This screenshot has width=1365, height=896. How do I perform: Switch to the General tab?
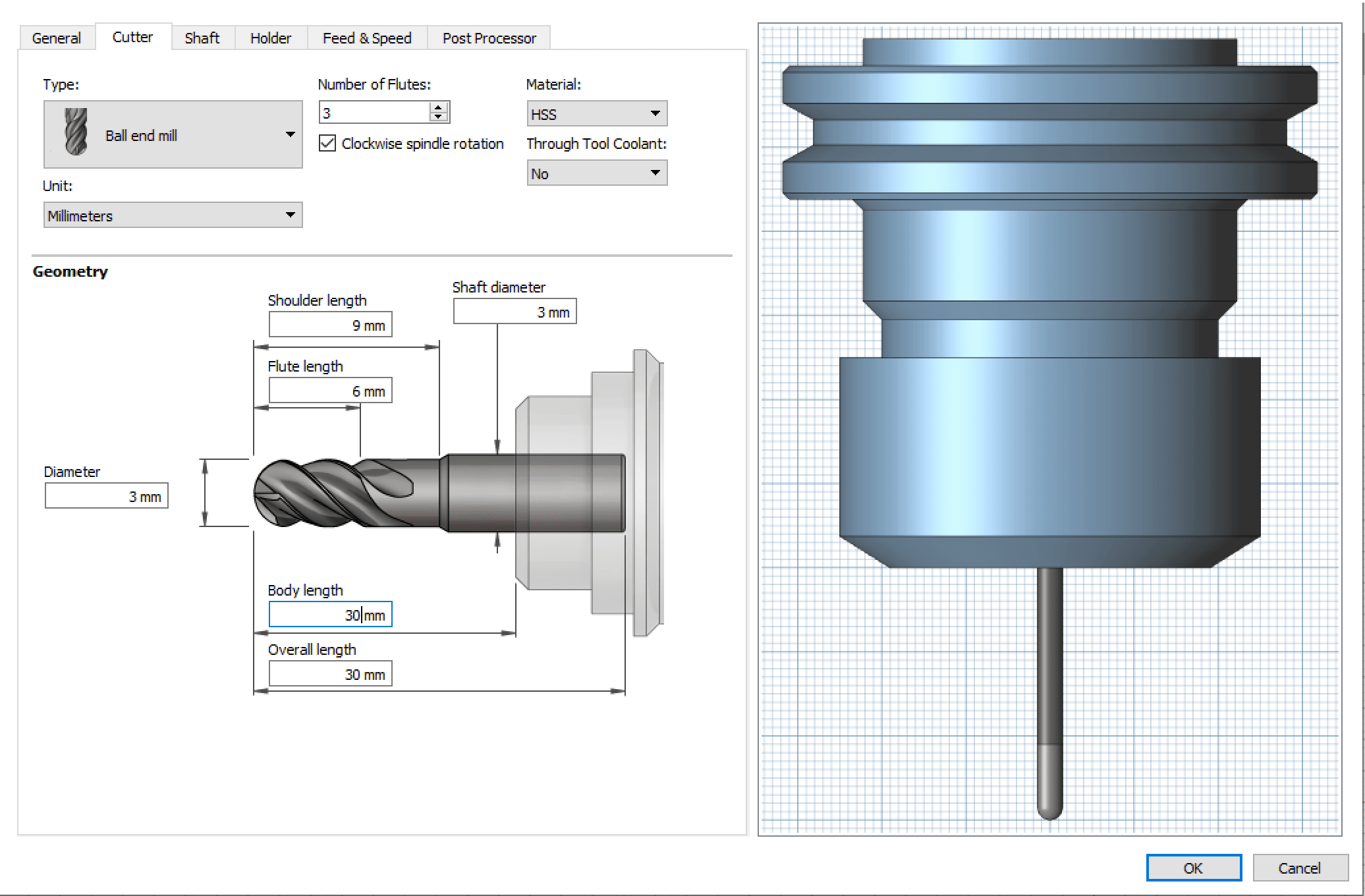57,38
